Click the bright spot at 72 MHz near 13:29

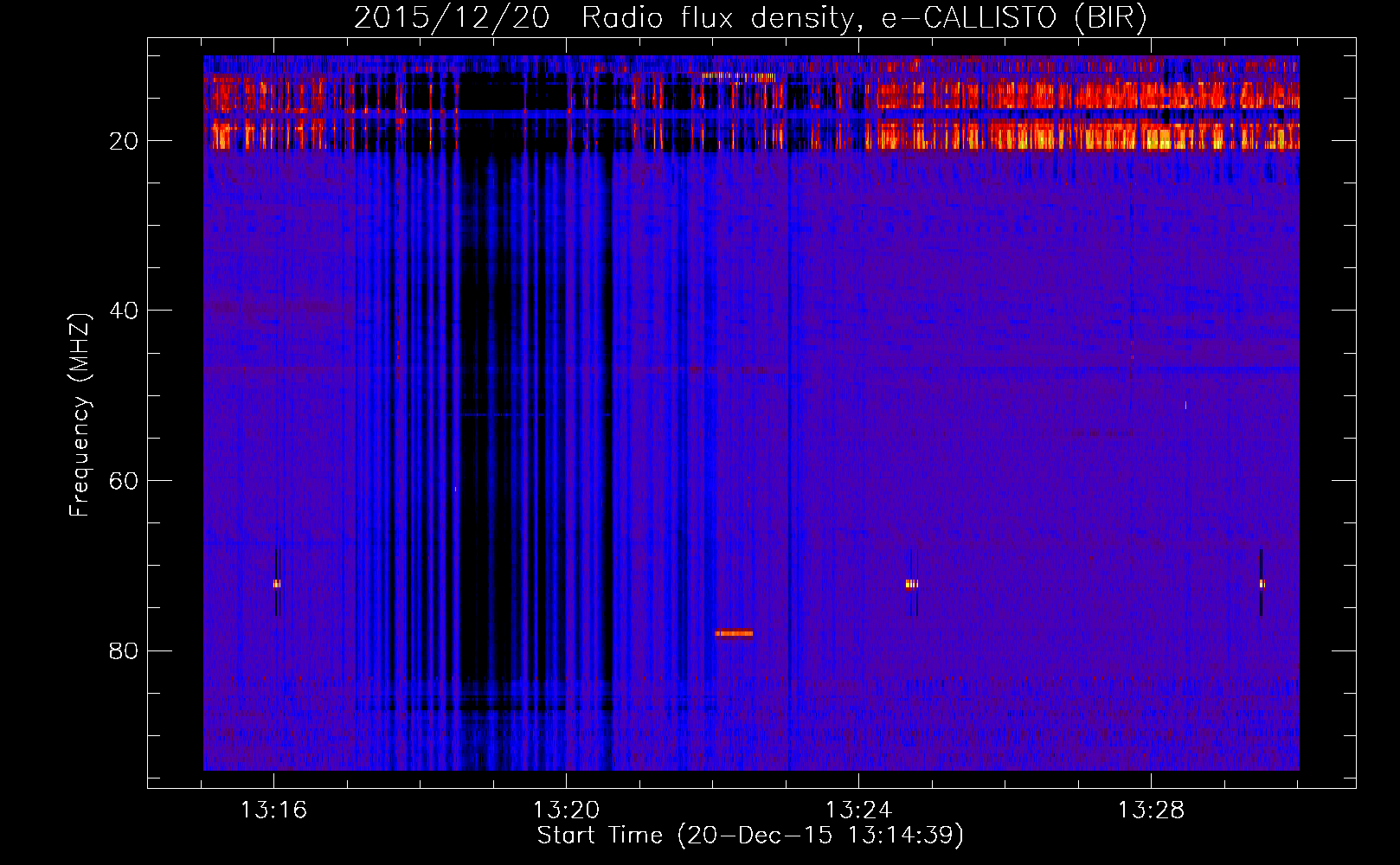1262,584
